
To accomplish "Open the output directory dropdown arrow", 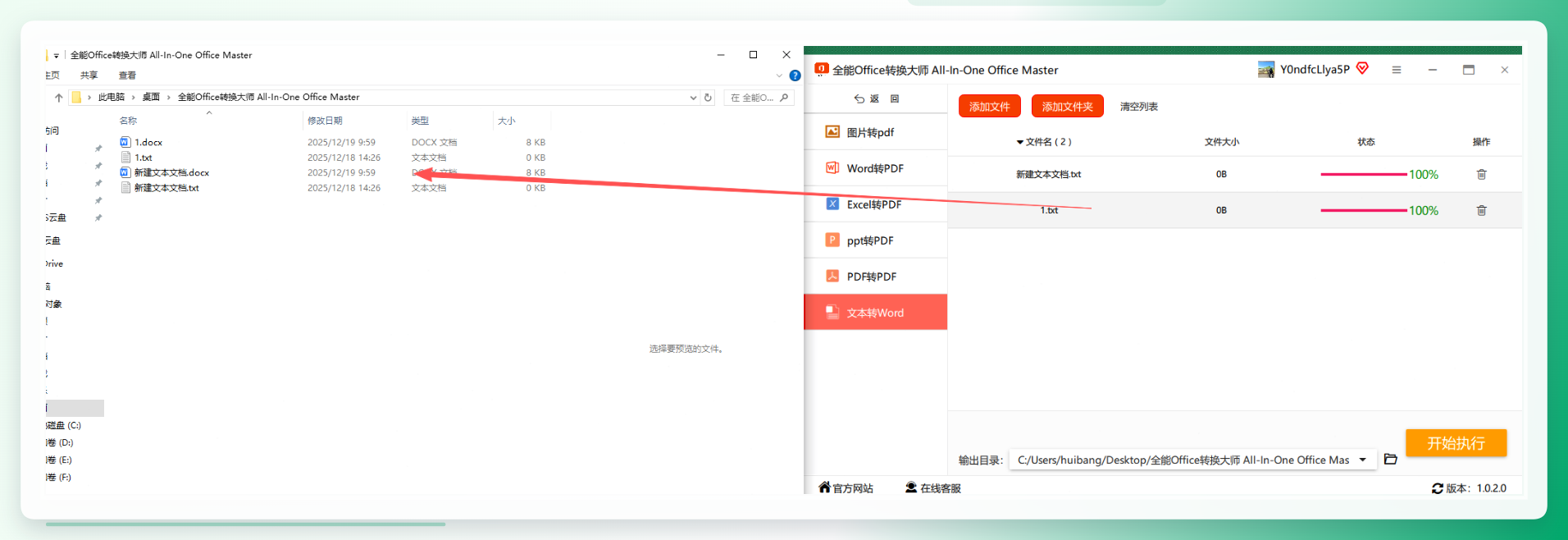I will pyautogui.click(x=1362, y=460).
